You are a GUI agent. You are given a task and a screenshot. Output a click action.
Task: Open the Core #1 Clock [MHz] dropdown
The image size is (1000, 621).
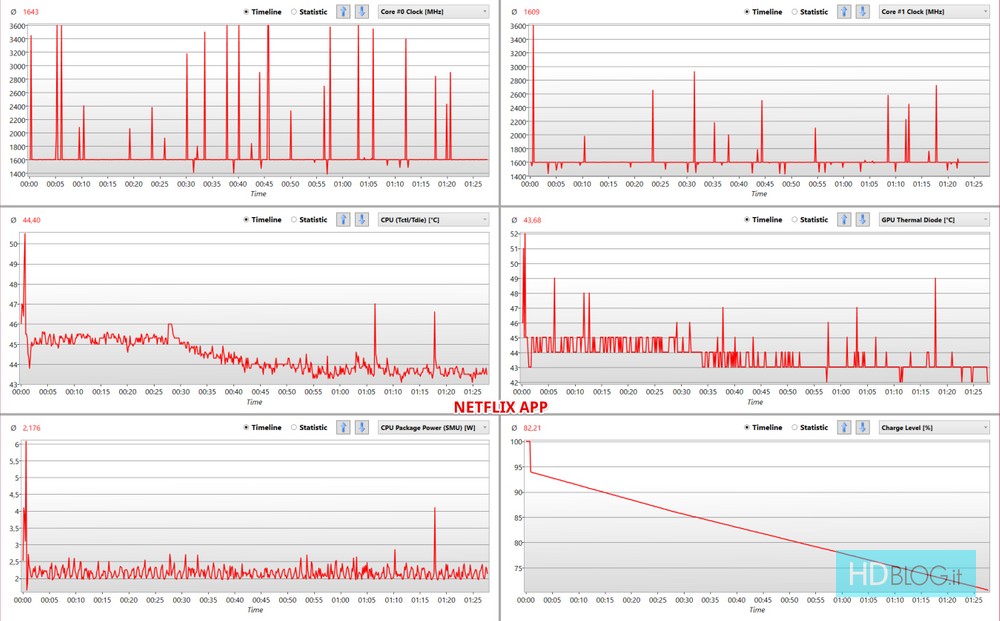click(934, 11)
